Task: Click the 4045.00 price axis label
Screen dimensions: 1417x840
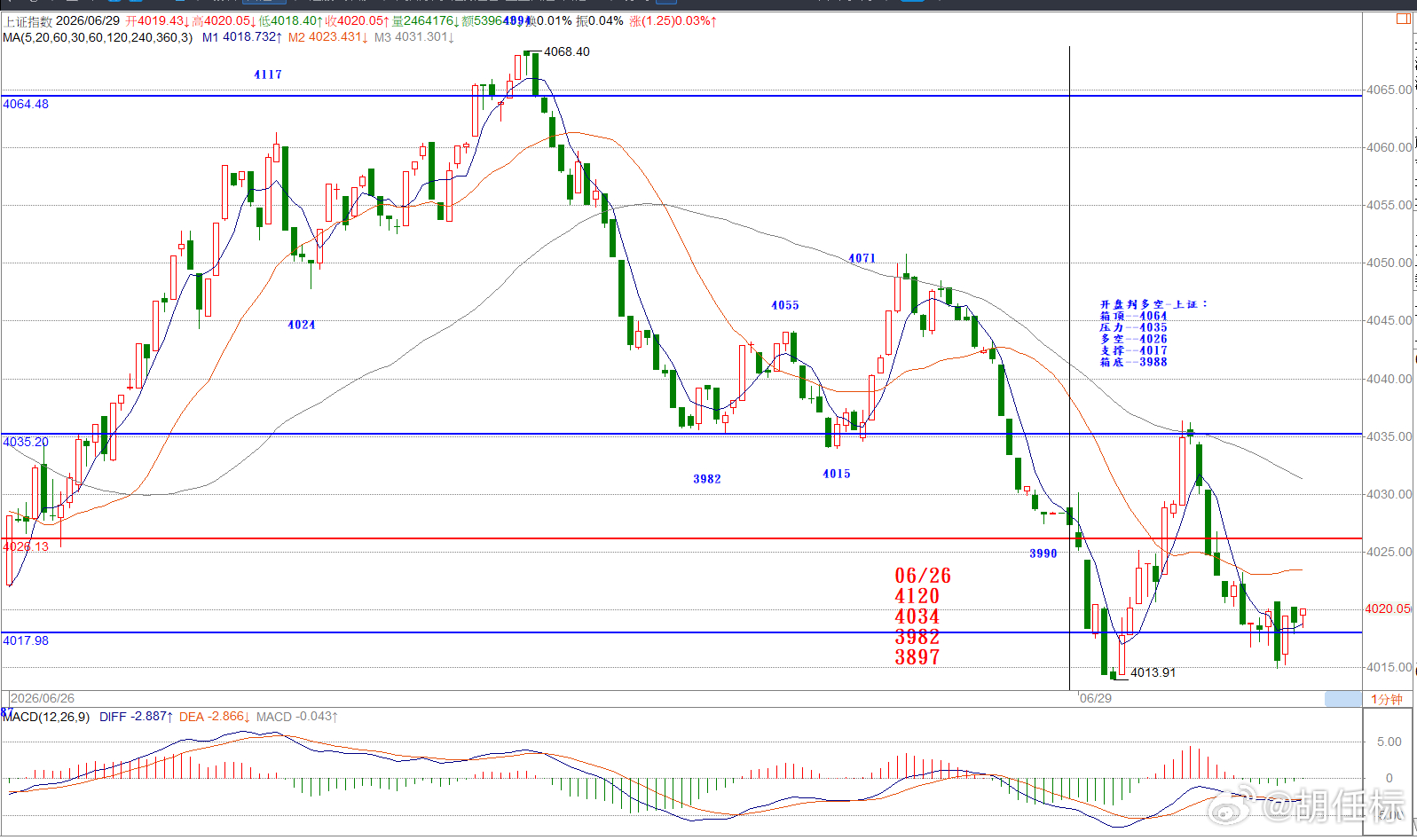Action: pos(1389,320)
